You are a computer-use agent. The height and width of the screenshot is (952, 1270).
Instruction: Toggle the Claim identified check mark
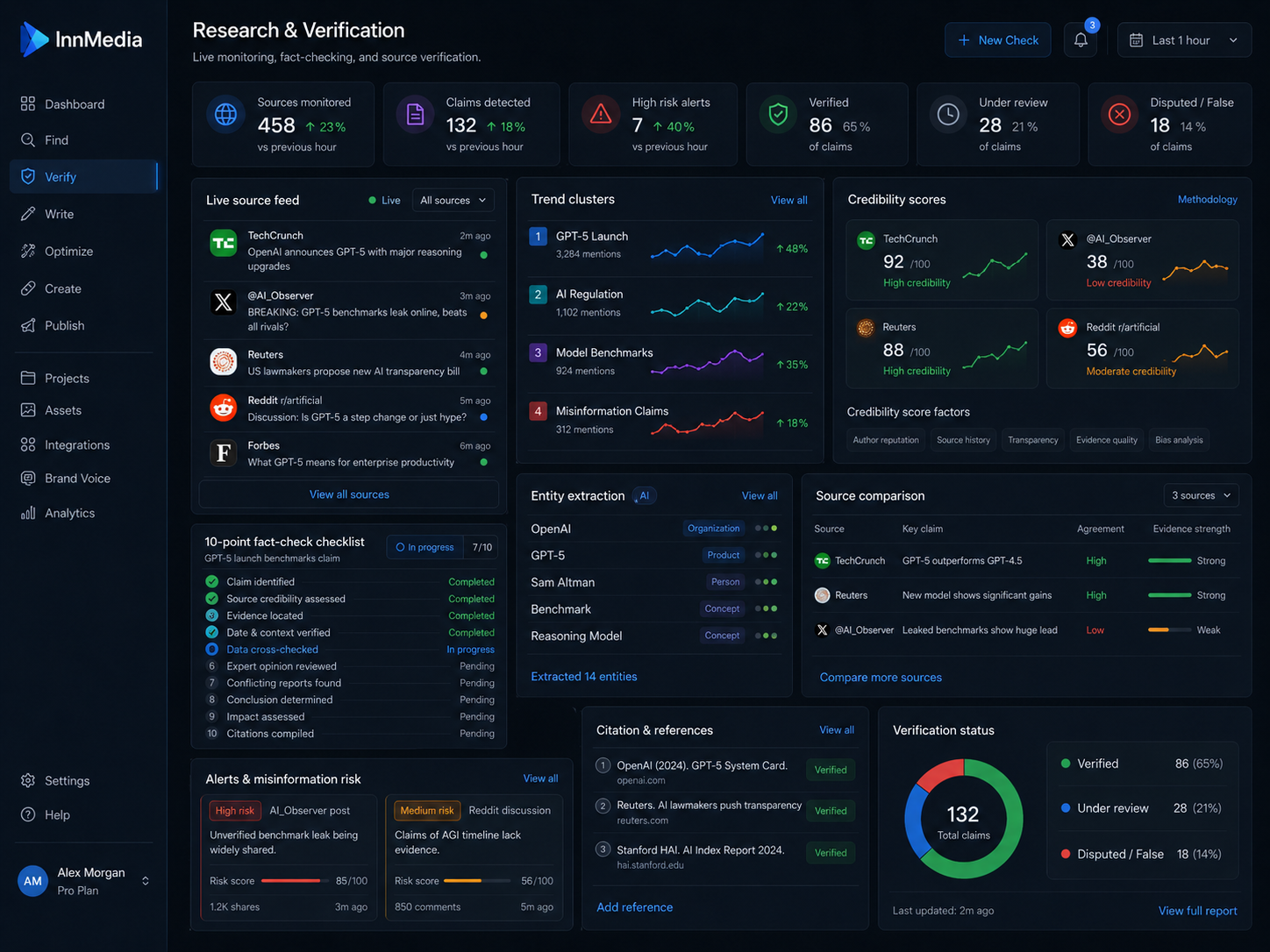point(211,581)
